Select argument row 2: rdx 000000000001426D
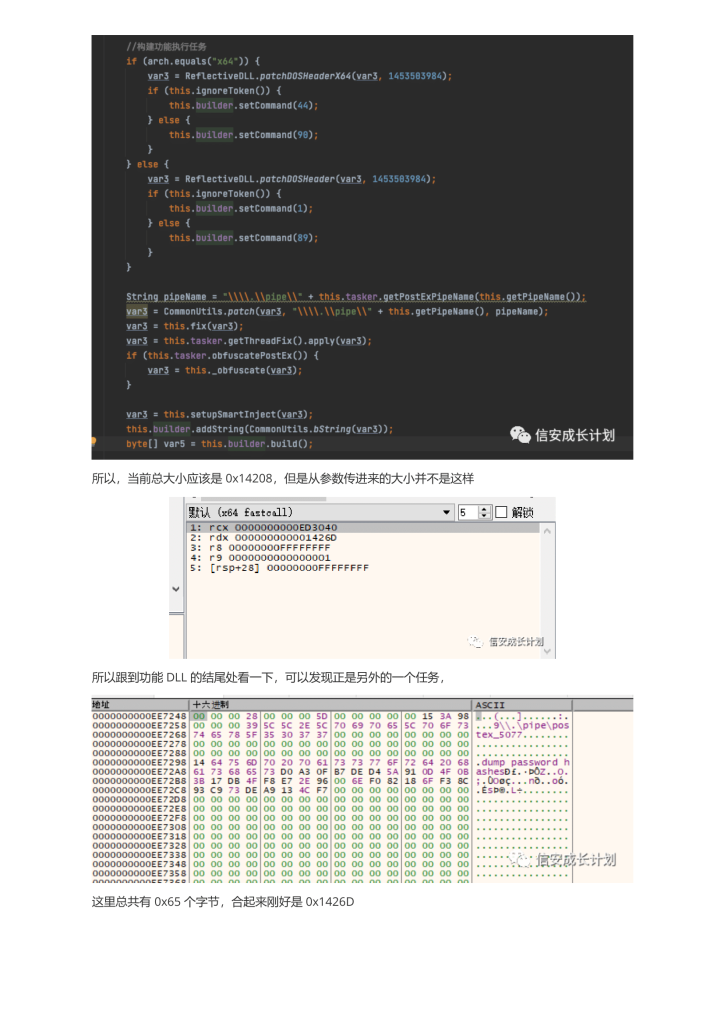 pyautogui.click(x=364, y=537)
